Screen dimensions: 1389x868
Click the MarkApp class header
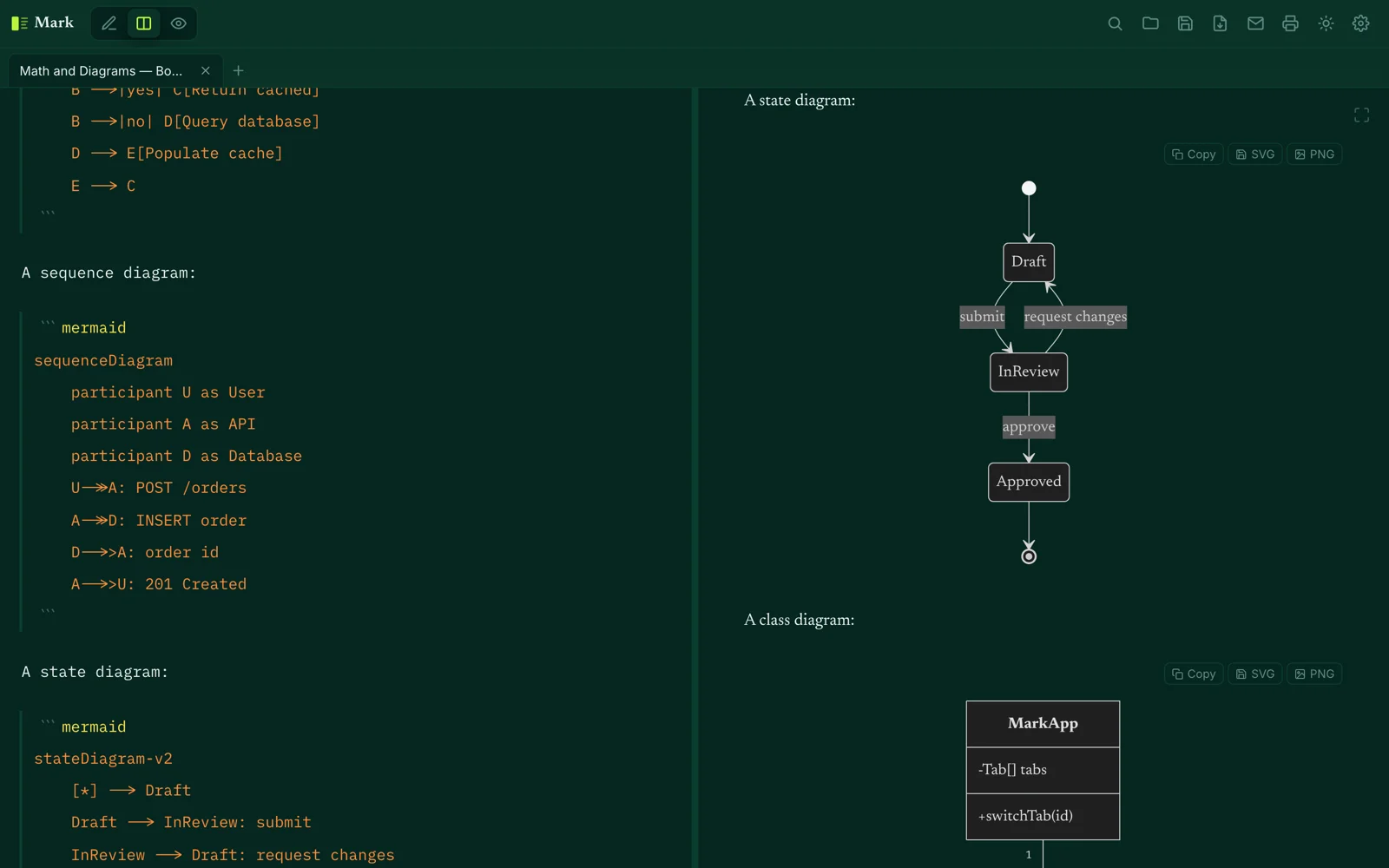pos(1043,724)
